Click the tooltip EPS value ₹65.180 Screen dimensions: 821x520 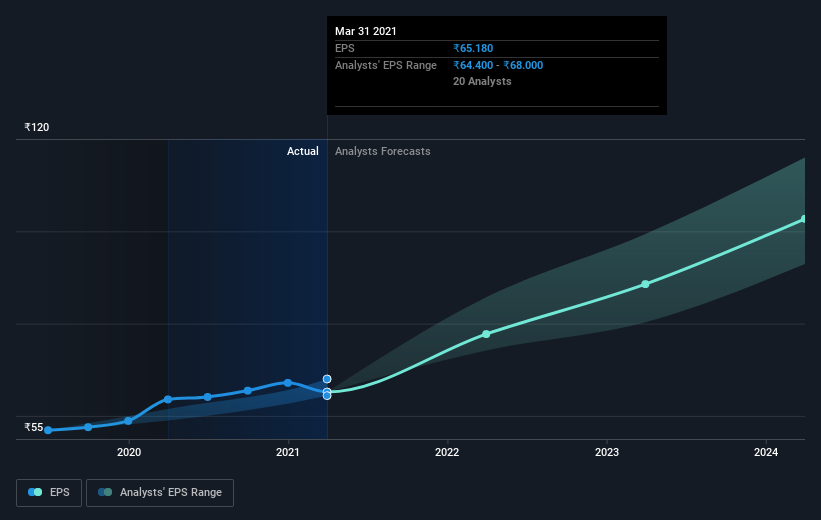coord(473,48)
